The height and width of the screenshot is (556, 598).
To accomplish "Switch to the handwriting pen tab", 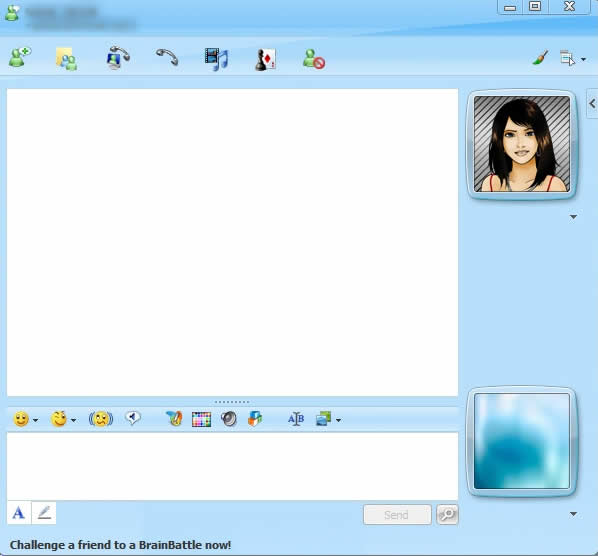I will tap(44, 513).
